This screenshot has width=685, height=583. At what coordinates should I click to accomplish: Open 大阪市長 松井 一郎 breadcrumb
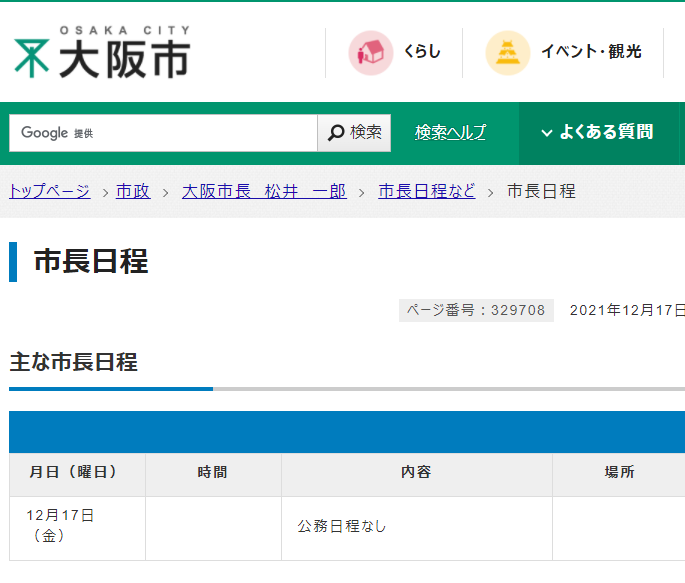click(x=264, y=191)
